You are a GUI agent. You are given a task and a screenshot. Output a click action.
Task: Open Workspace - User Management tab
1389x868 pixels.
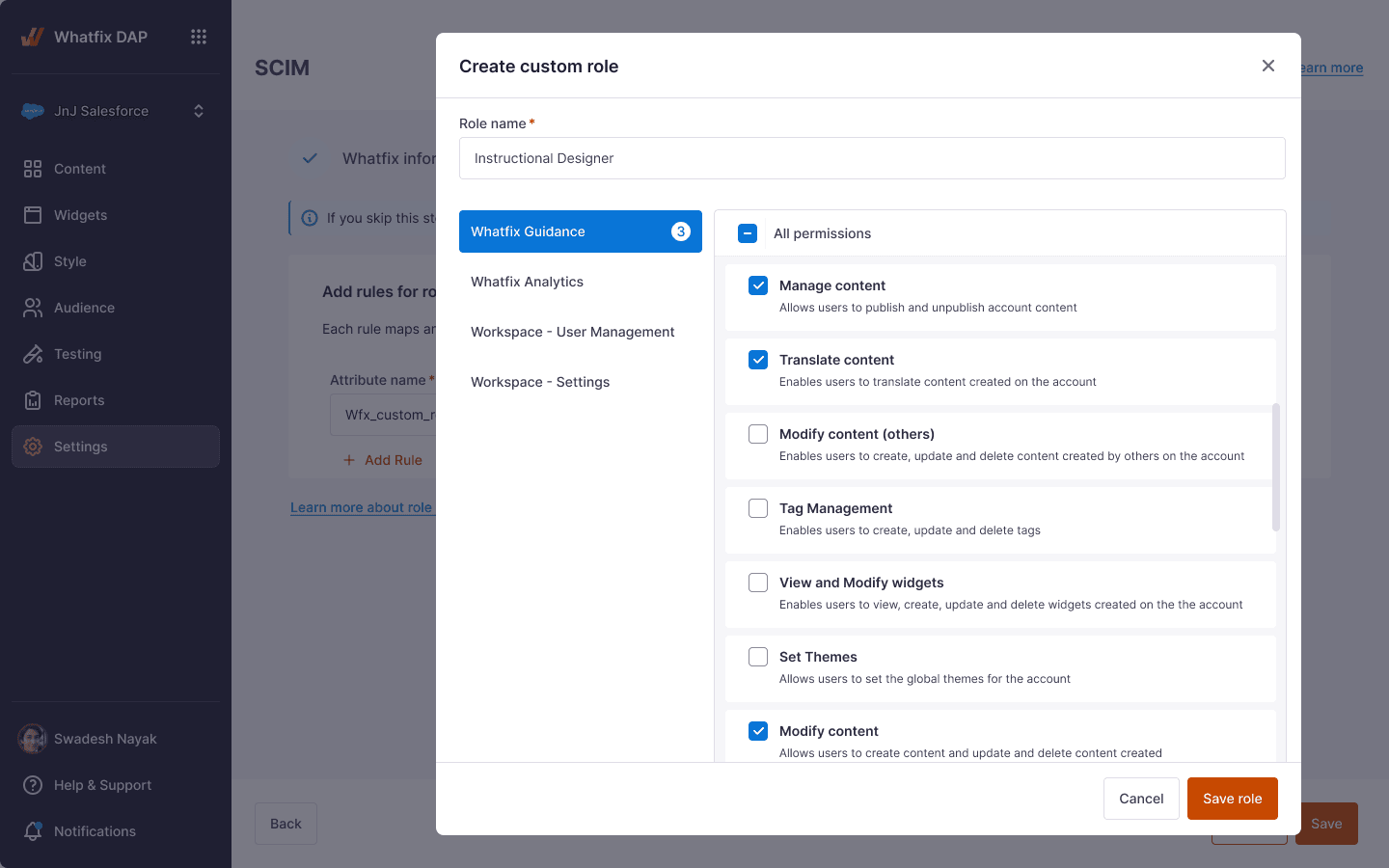[581, 332]
